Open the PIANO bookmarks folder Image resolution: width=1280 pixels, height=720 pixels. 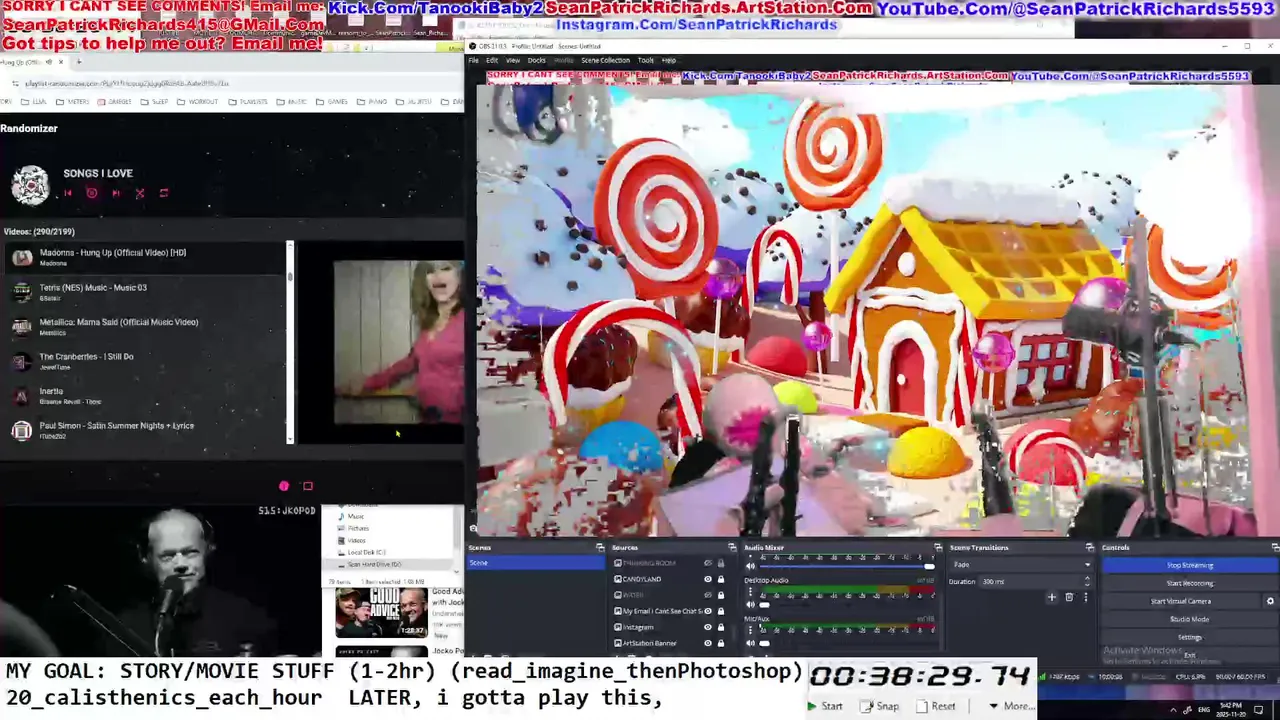click(x=373, y=101)
